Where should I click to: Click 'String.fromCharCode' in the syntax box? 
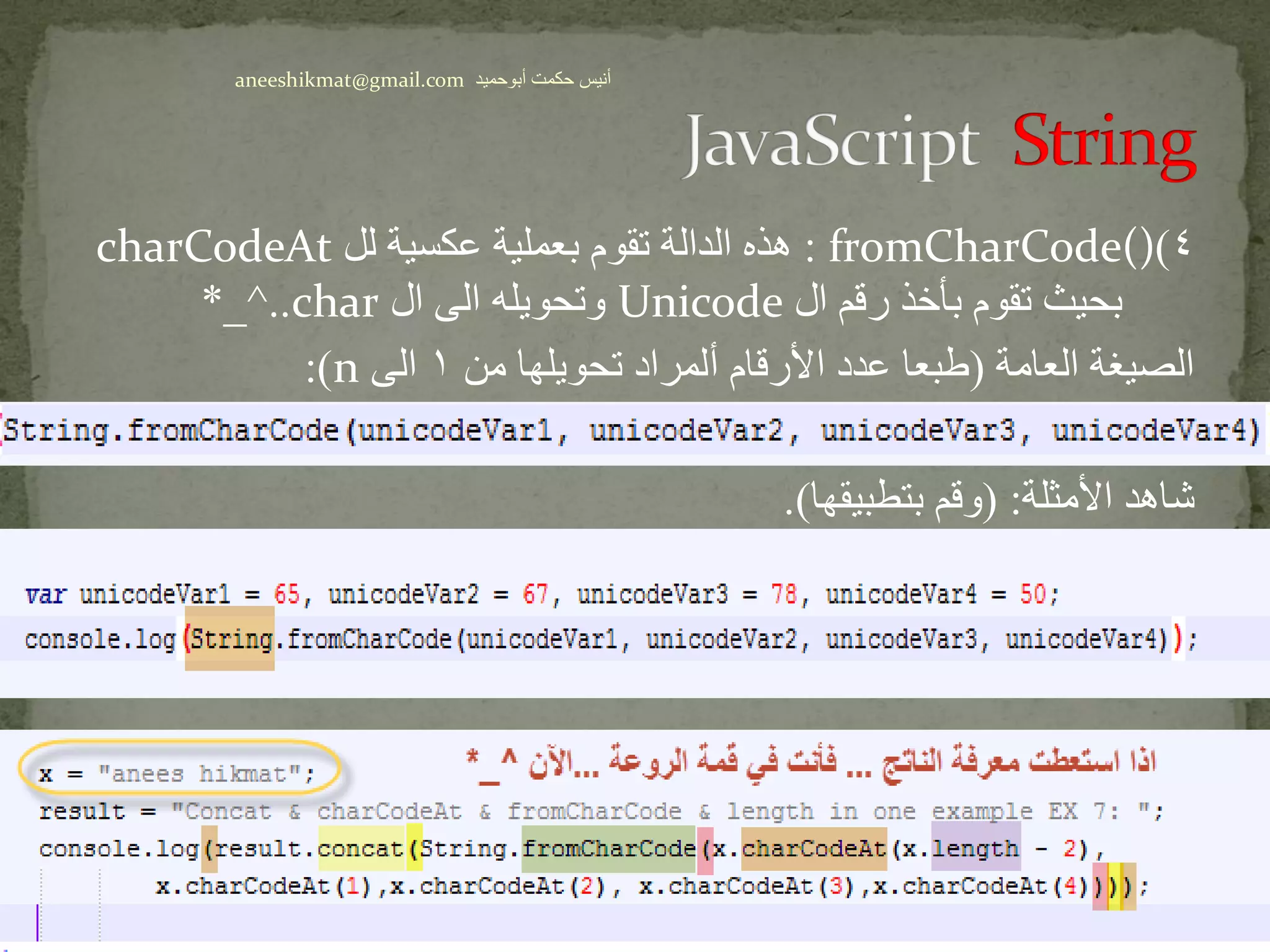click(x=171, y=431)
